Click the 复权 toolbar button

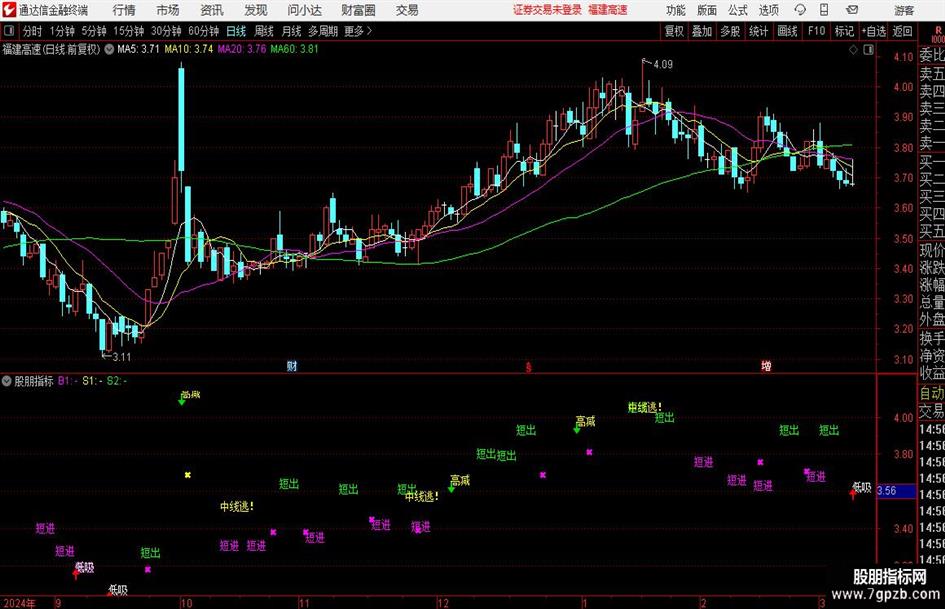click(x=674, y=31)
